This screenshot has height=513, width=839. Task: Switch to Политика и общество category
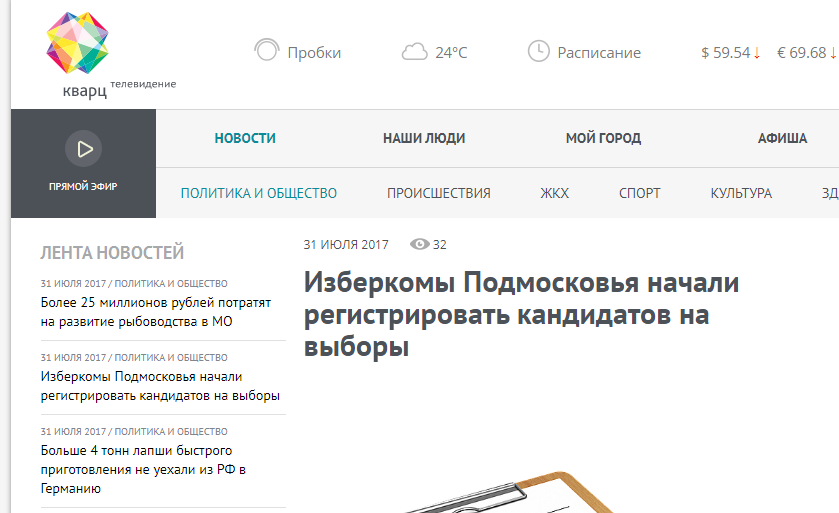pos(258,193)
